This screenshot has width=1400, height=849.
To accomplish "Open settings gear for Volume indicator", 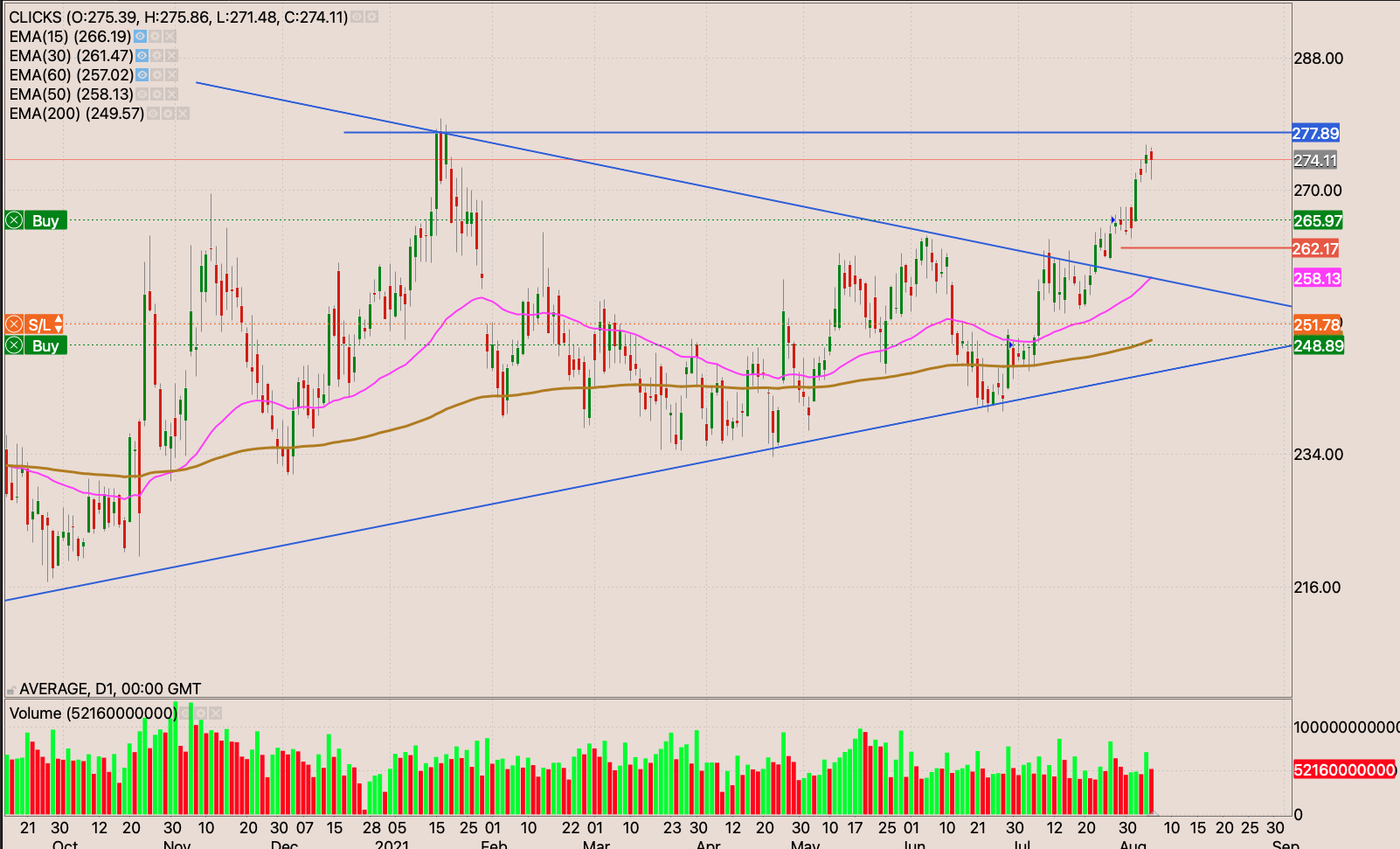I will pyautogui.click(x=200, y=713).
